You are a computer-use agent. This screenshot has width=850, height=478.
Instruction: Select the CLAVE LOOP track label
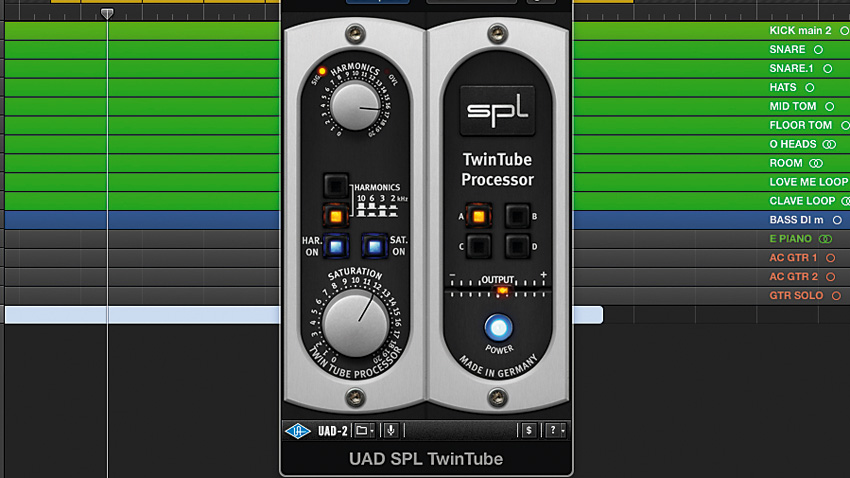tap(802, 201)
